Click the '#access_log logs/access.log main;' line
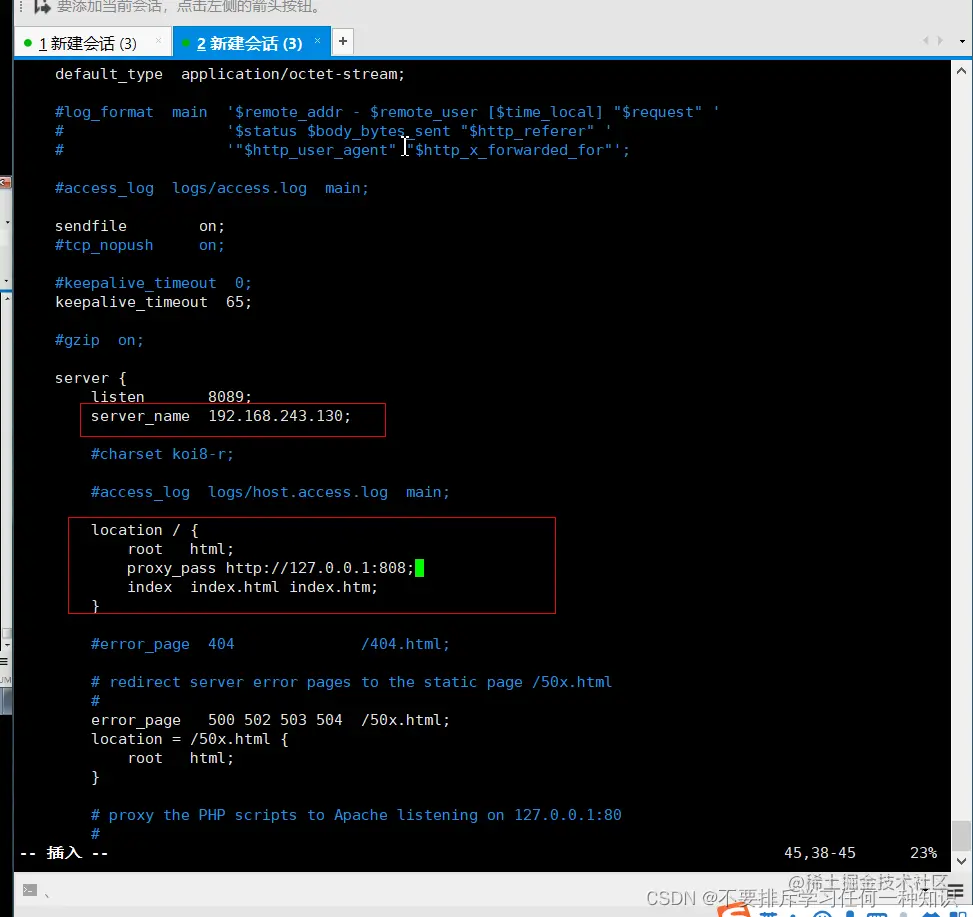The width and height of the screenshot is (973, 917). click(x=212, y=189)
